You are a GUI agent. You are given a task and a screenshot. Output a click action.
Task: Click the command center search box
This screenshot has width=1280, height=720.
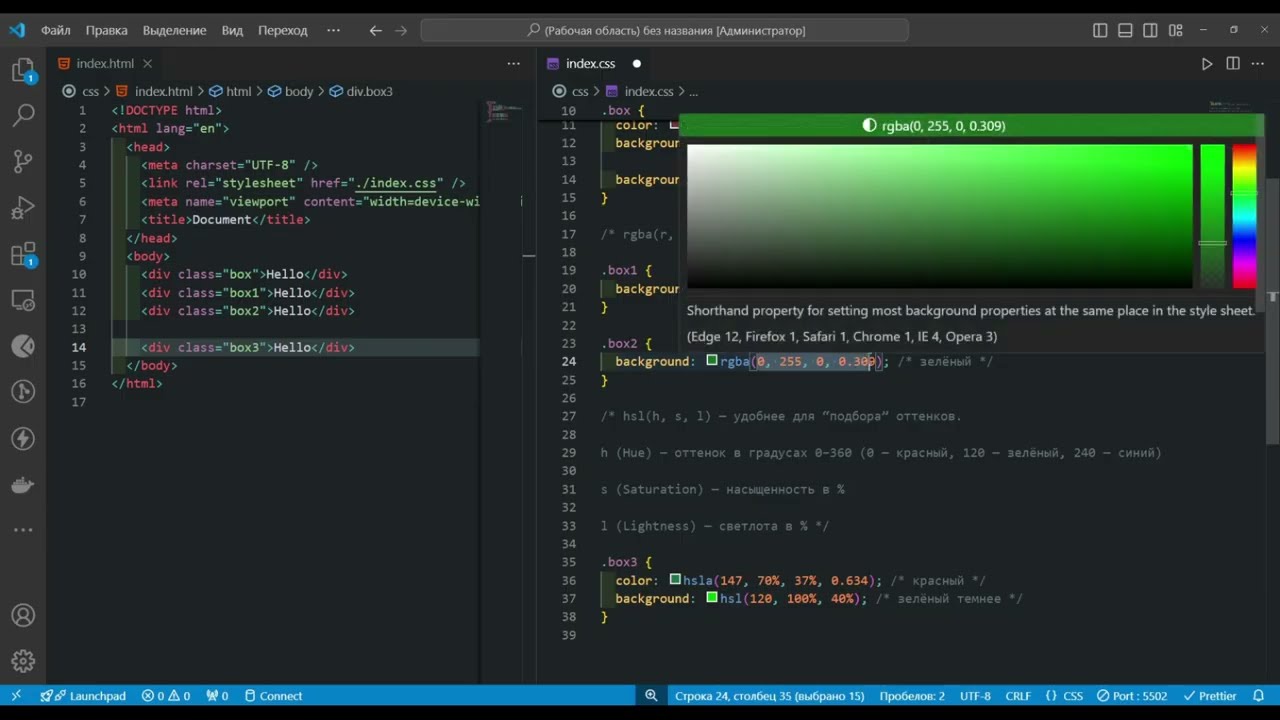point(664,31)
